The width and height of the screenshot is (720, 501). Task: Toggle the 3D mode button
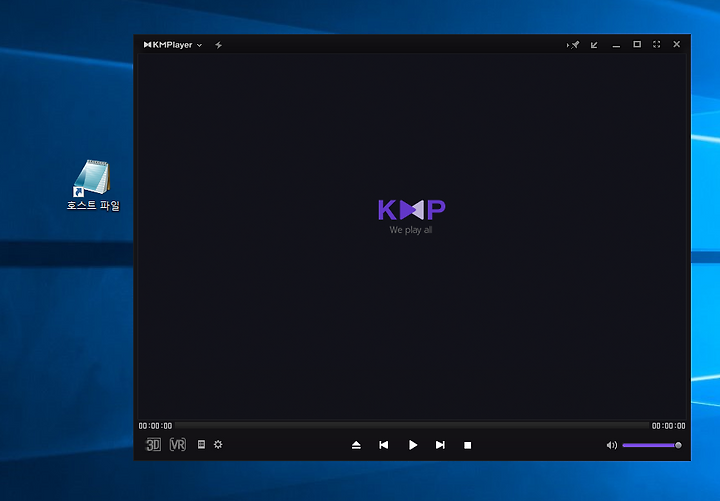pos(153,445)
